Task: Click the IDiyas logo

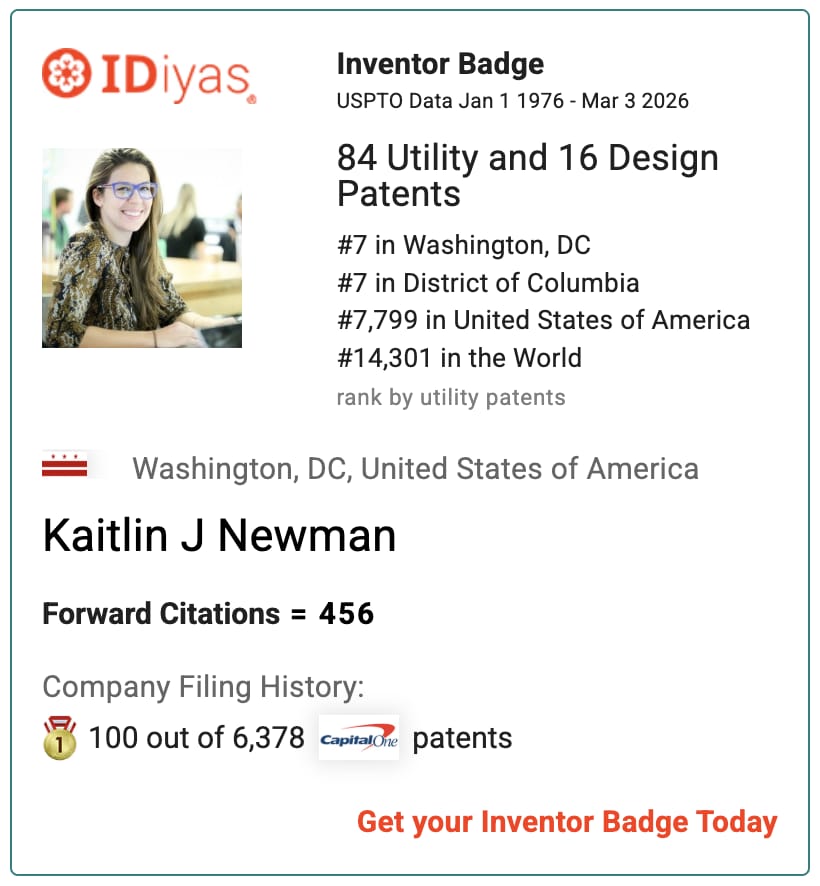Action: (149, 75)
